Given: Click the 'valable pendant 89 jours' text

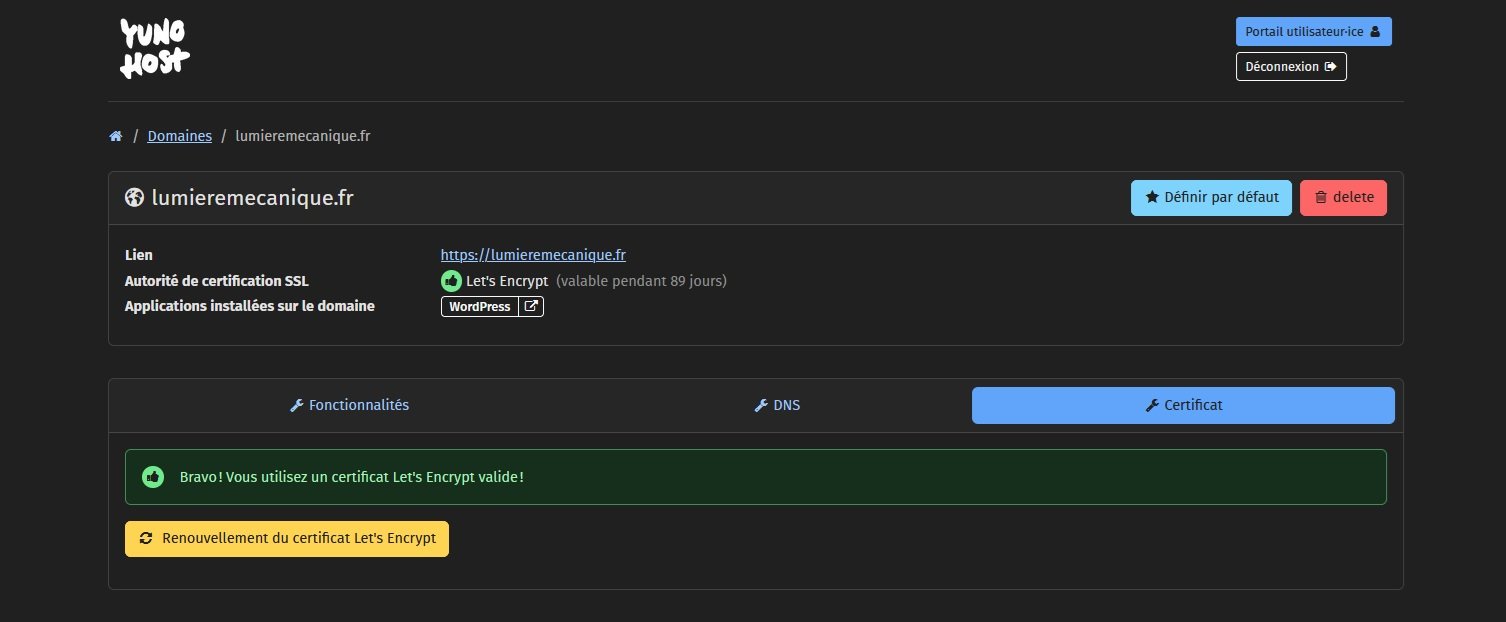Looking at the screenshot, I should coord(642,281).
